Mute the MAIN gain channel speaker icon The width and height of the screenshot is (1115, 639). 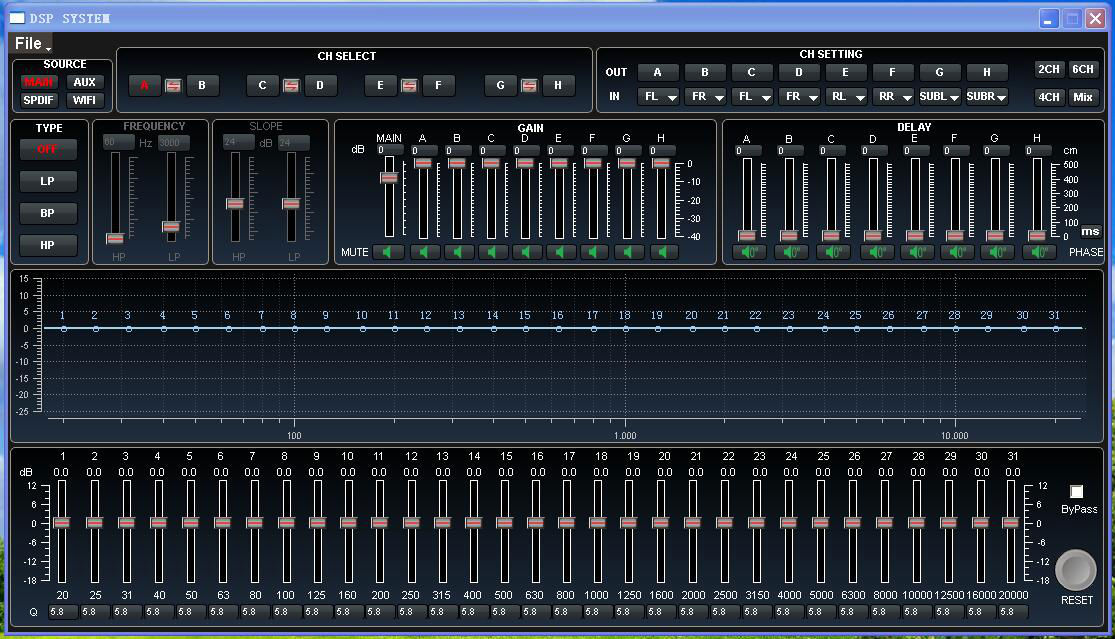388,252
